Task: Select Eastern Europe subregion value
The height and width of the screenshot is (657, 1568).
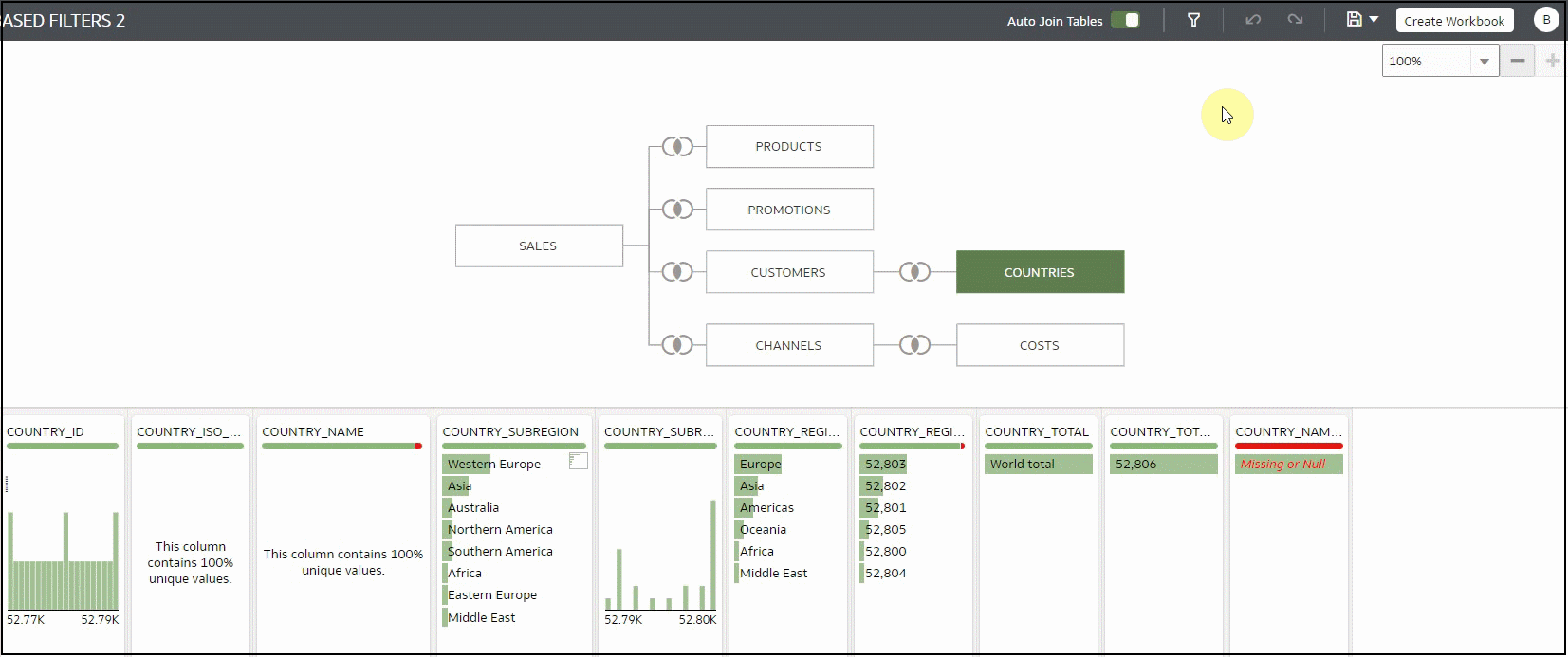Action: click(492, 594)
